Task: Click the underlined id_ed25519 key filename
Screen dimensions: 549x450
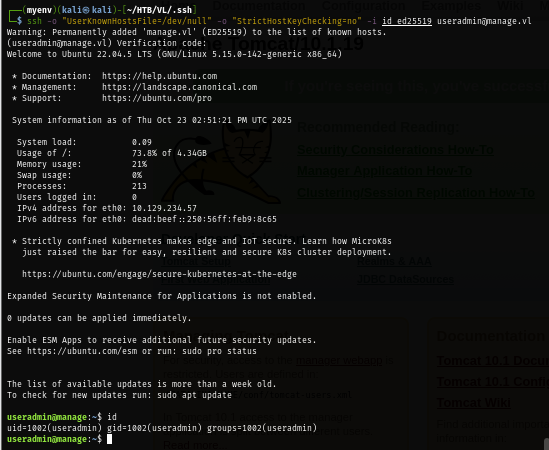Action: pyautogui.click(x=407, y=21)
